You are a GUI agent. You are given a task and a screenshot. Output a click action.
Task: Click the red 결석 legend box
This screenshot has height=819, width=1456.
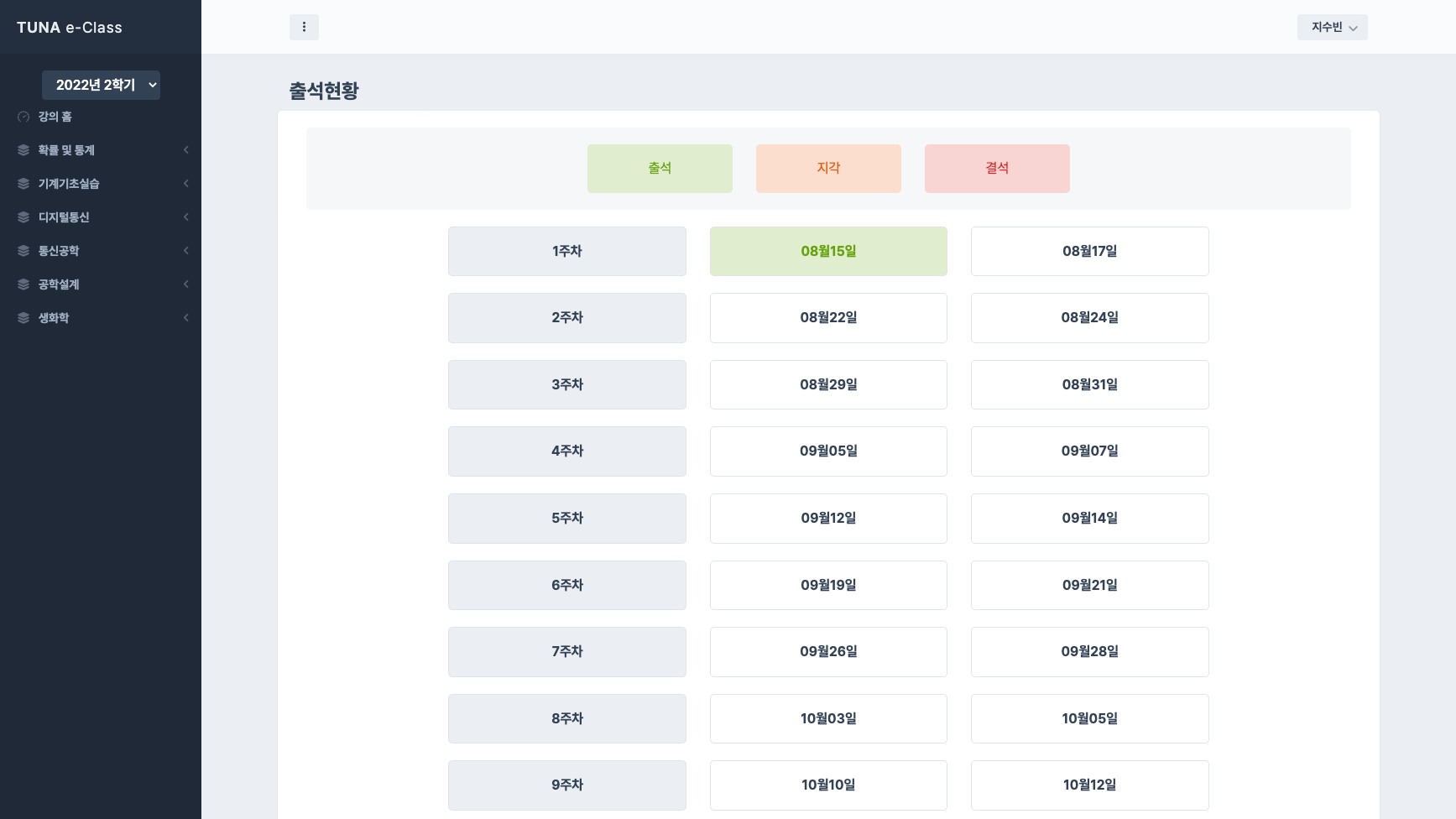click(997, 169)
